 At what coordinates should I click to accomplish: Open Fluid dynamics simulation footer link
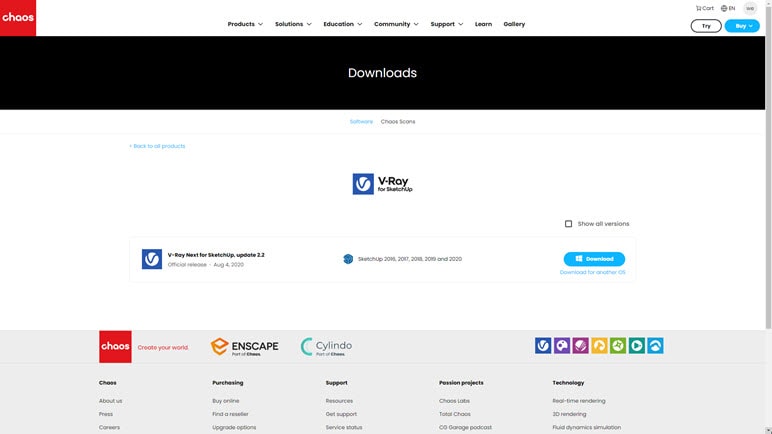(x=587, y=428)
